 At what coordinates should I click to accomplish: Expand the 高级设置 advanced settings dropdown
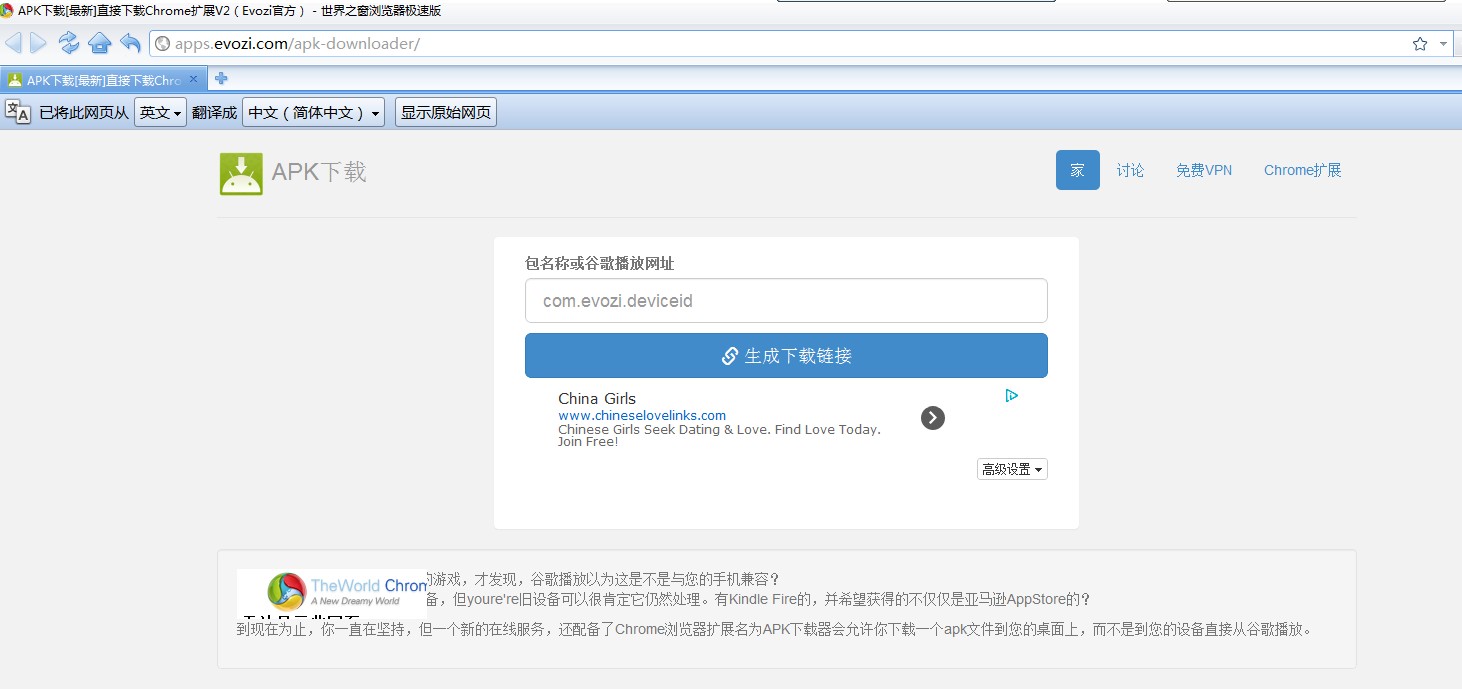[1012, 469]
